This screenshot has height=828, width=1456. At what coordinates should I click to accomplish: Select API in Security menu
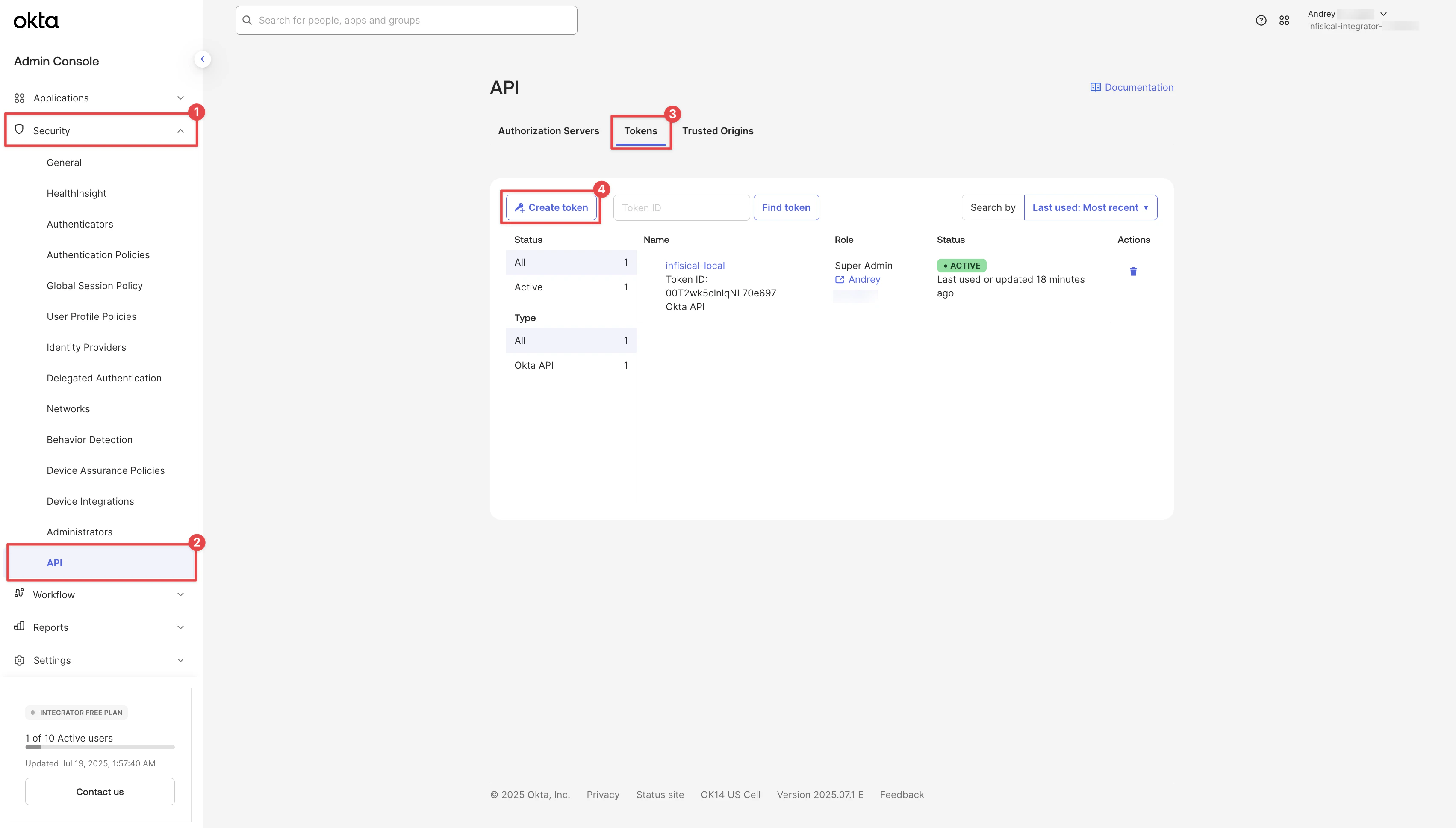[102, 562]
